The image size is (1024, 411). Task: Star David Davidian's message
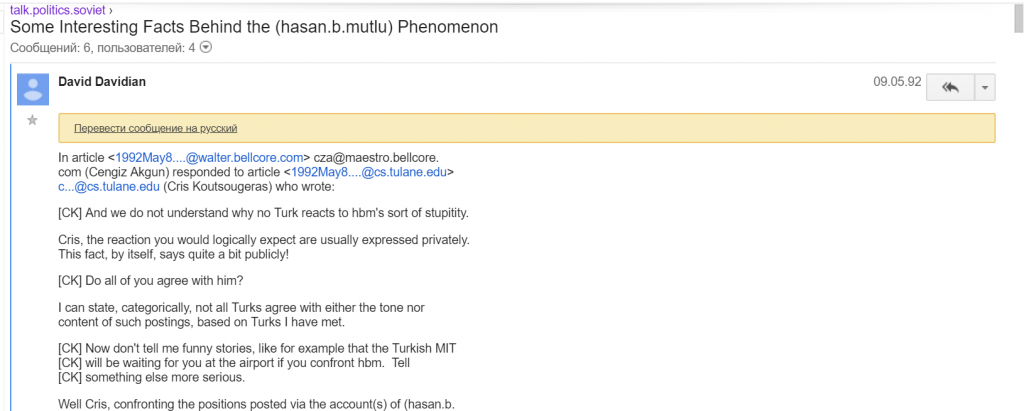(x=32, y=120)
